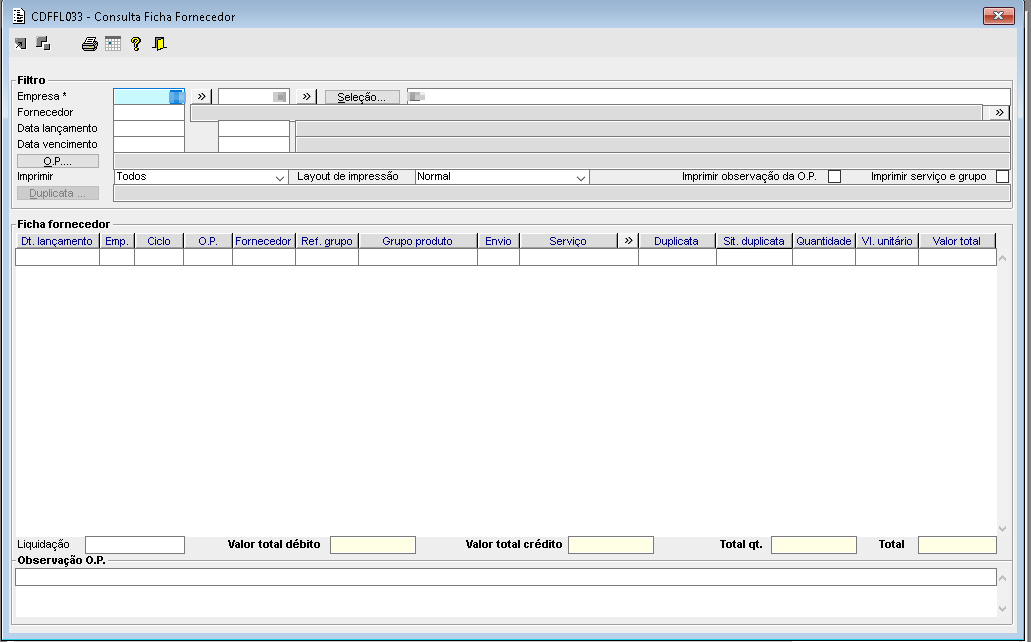Close the Consulta Ficha Fornecedor window

click(x=998, y=16)
